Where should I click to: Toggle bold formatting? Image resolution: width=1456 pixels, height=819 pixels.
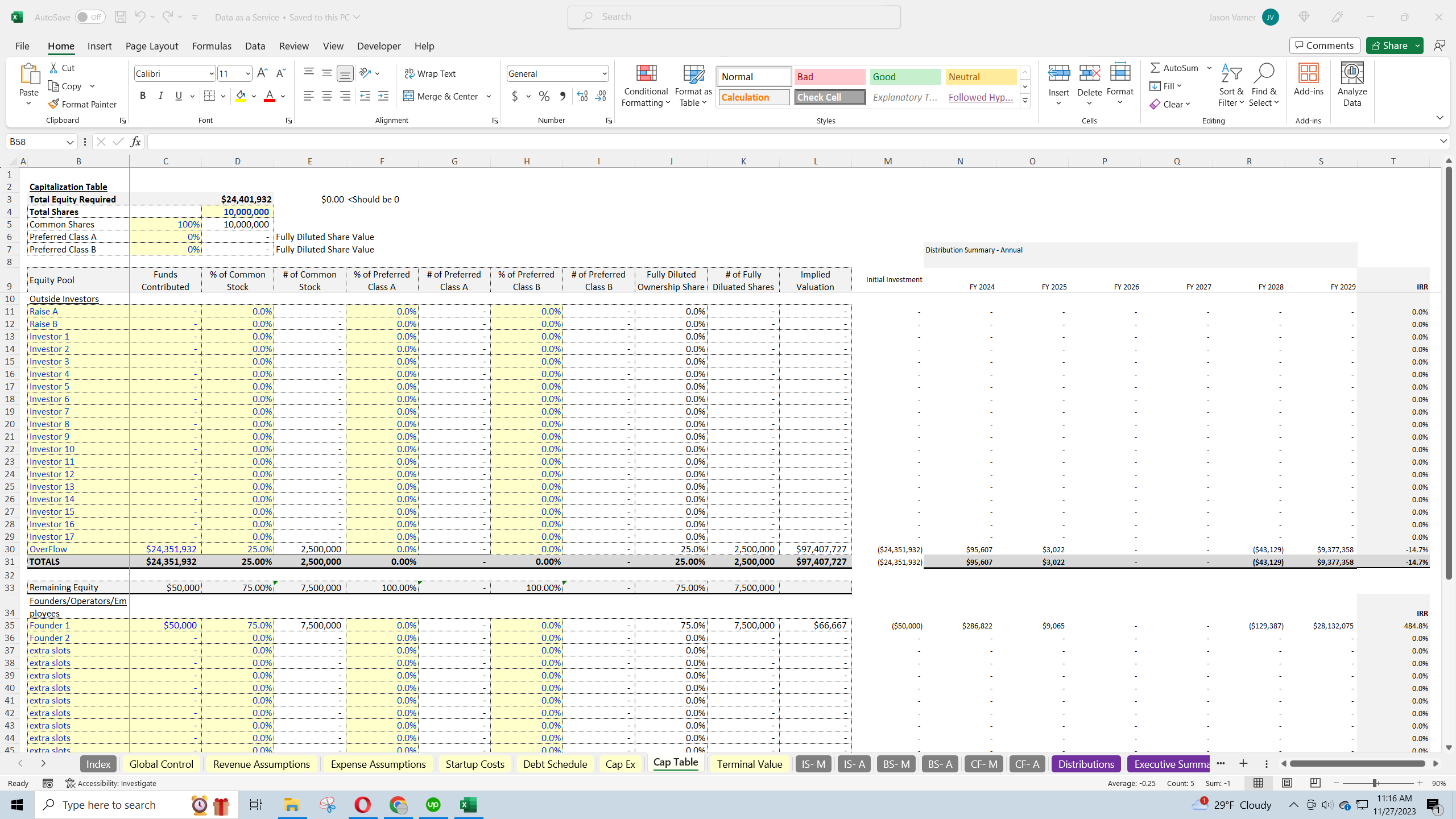[143, 96]
